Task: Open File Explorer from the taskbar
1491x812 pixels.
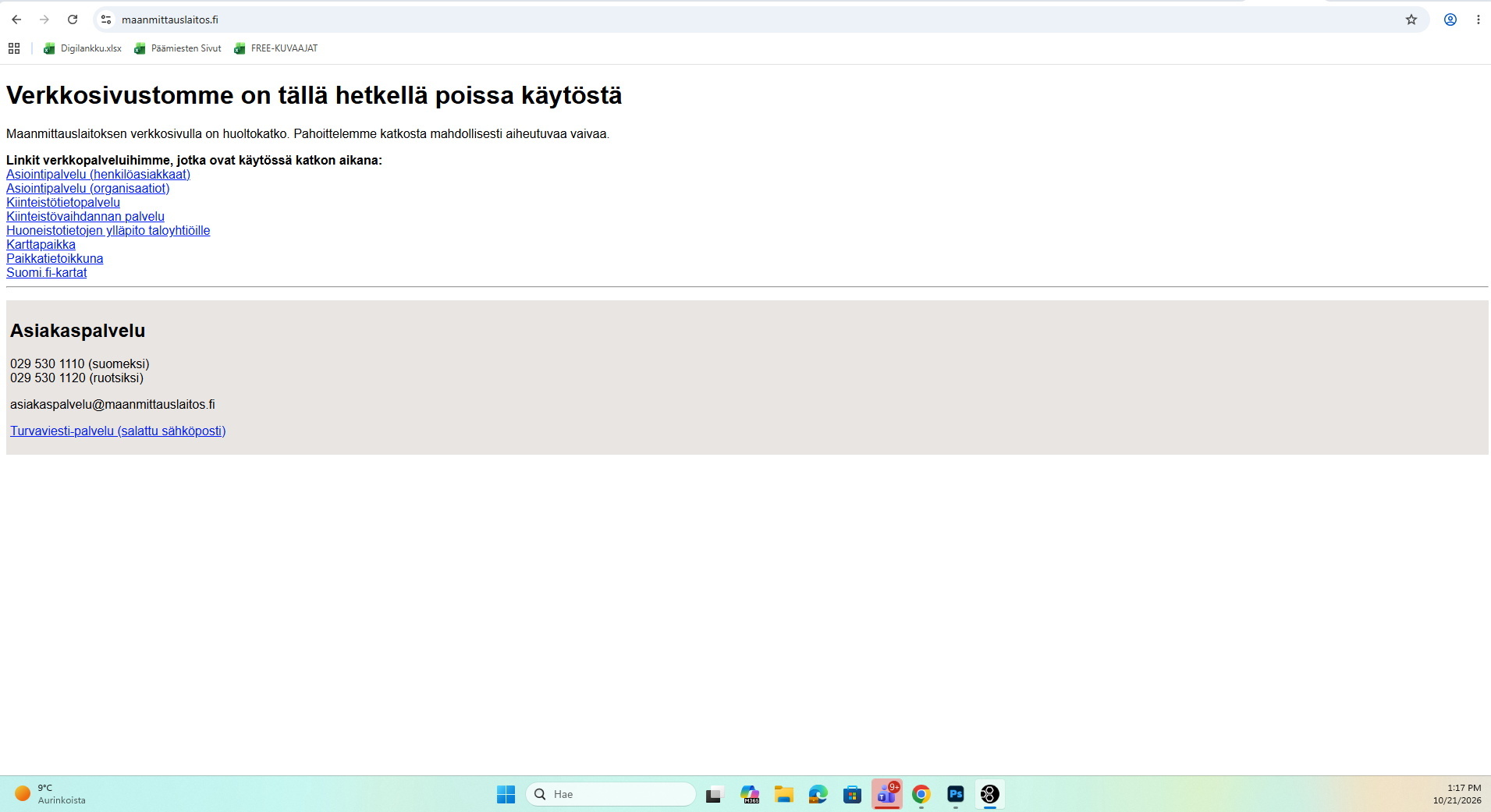Action: (783, 794)
